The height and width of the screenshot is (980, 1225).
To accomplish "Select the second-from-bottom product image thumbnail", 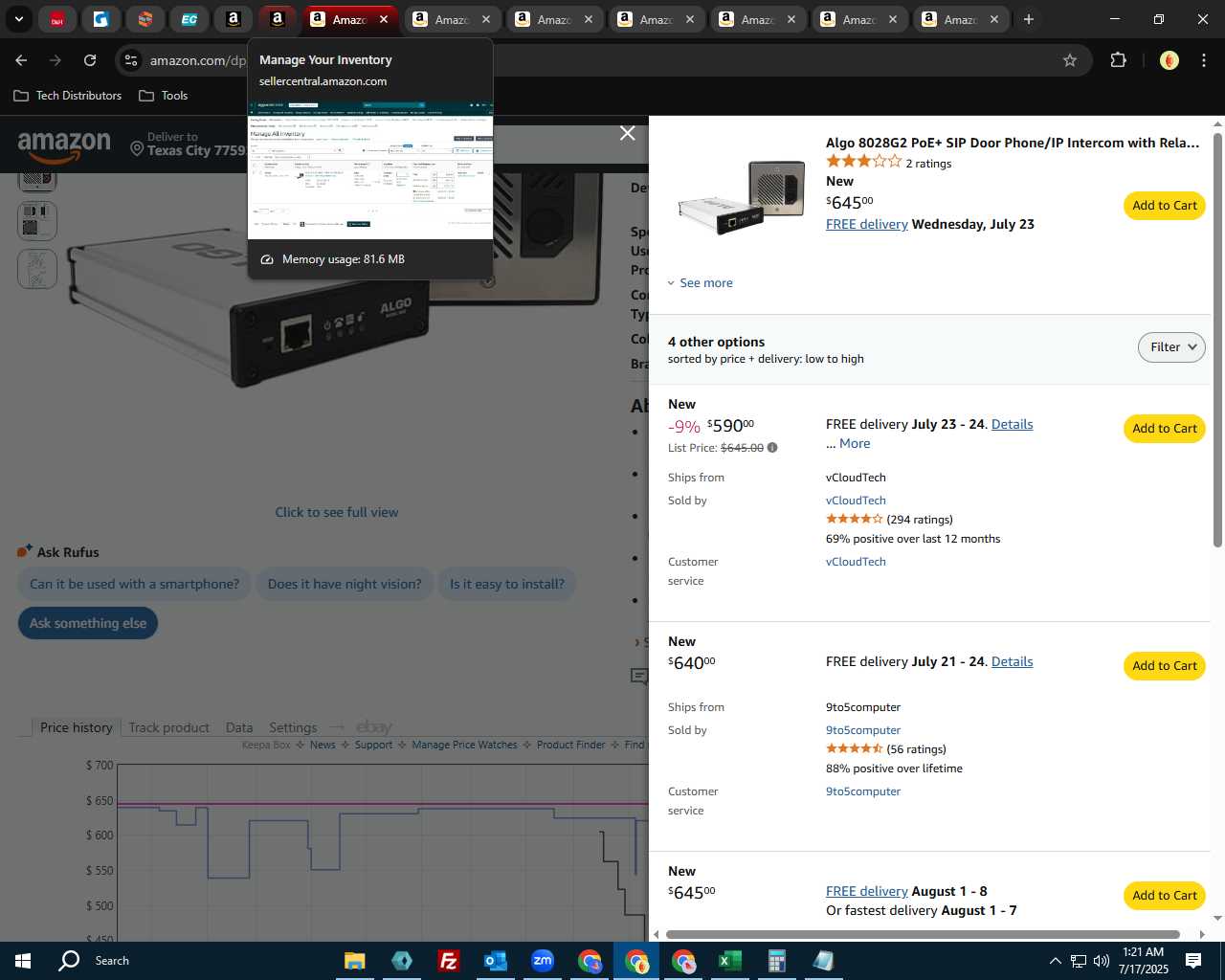I will 37,220.
